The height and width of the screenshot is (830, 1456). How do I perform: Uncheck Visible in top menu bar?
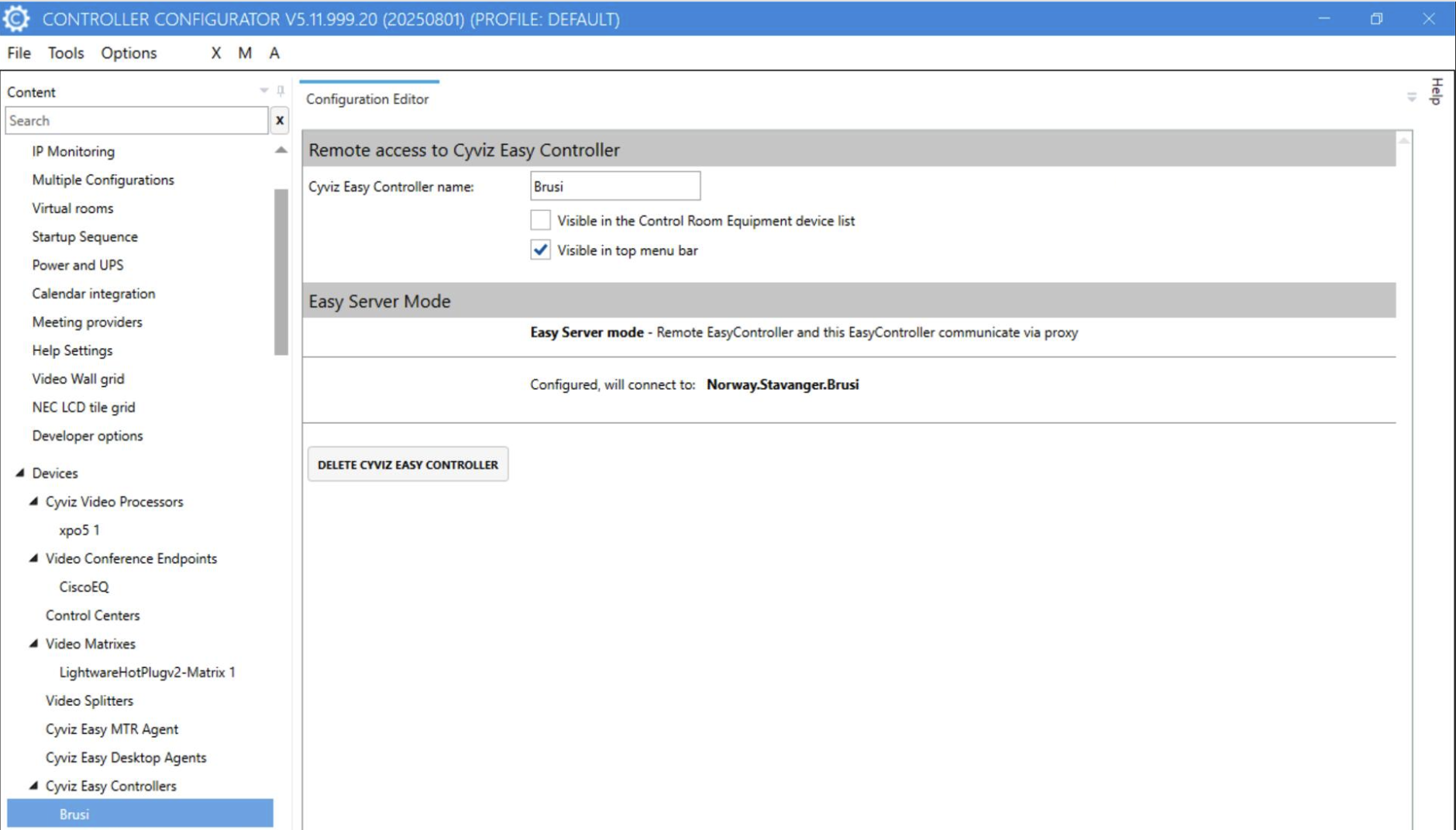coord(540,250)
